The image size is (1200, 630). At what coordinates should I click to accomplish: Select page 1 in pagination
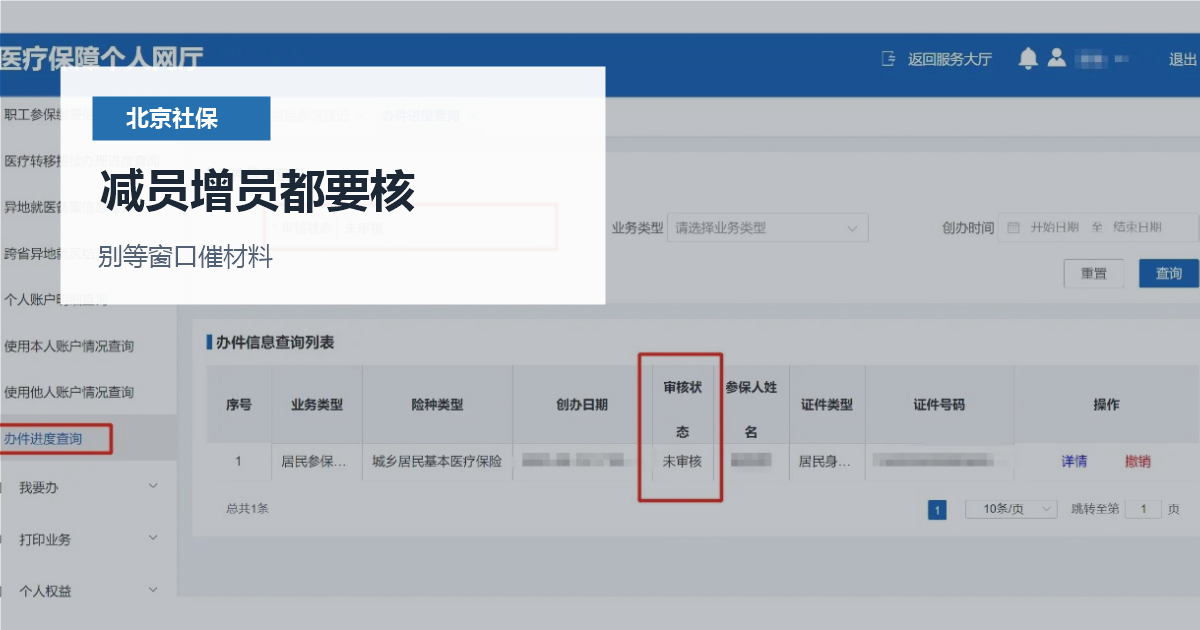(x=937, y=510)
